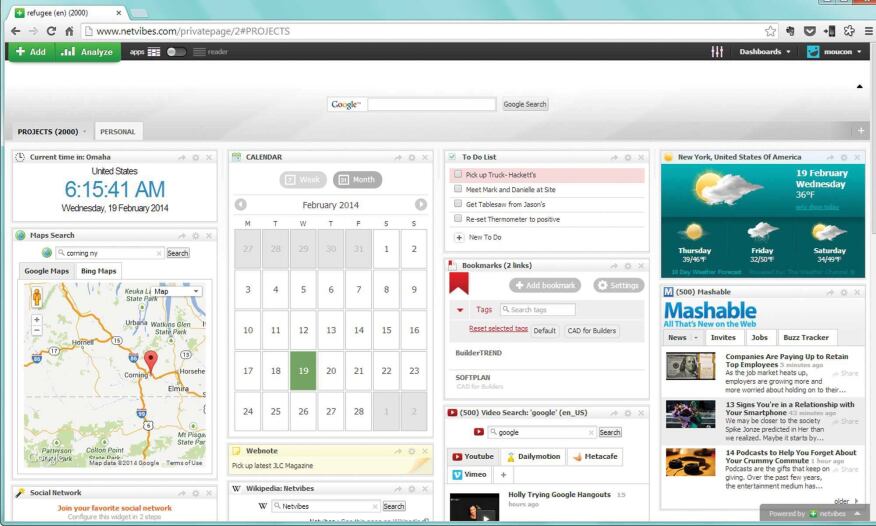Check Pick up Truck-Hackett's task
The height and width of the screenshot is (526, 876).
coord(458,174)
